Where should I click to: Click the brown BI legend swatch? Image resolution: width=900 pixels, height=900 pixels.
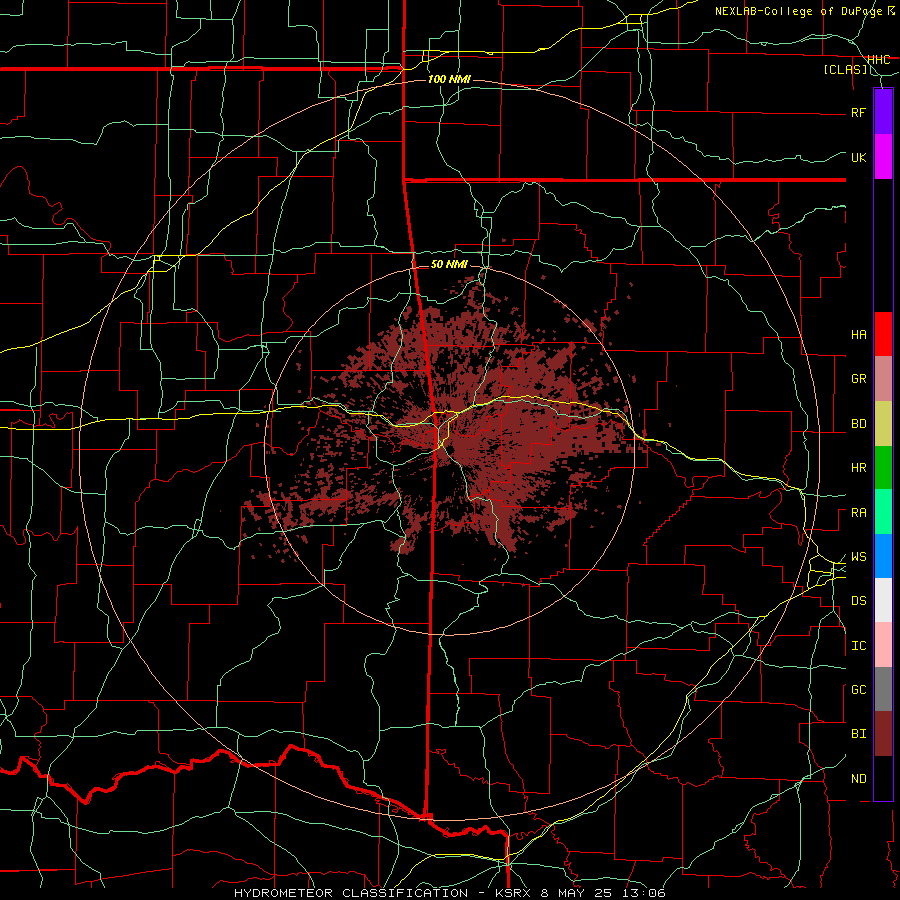[883, 734]
